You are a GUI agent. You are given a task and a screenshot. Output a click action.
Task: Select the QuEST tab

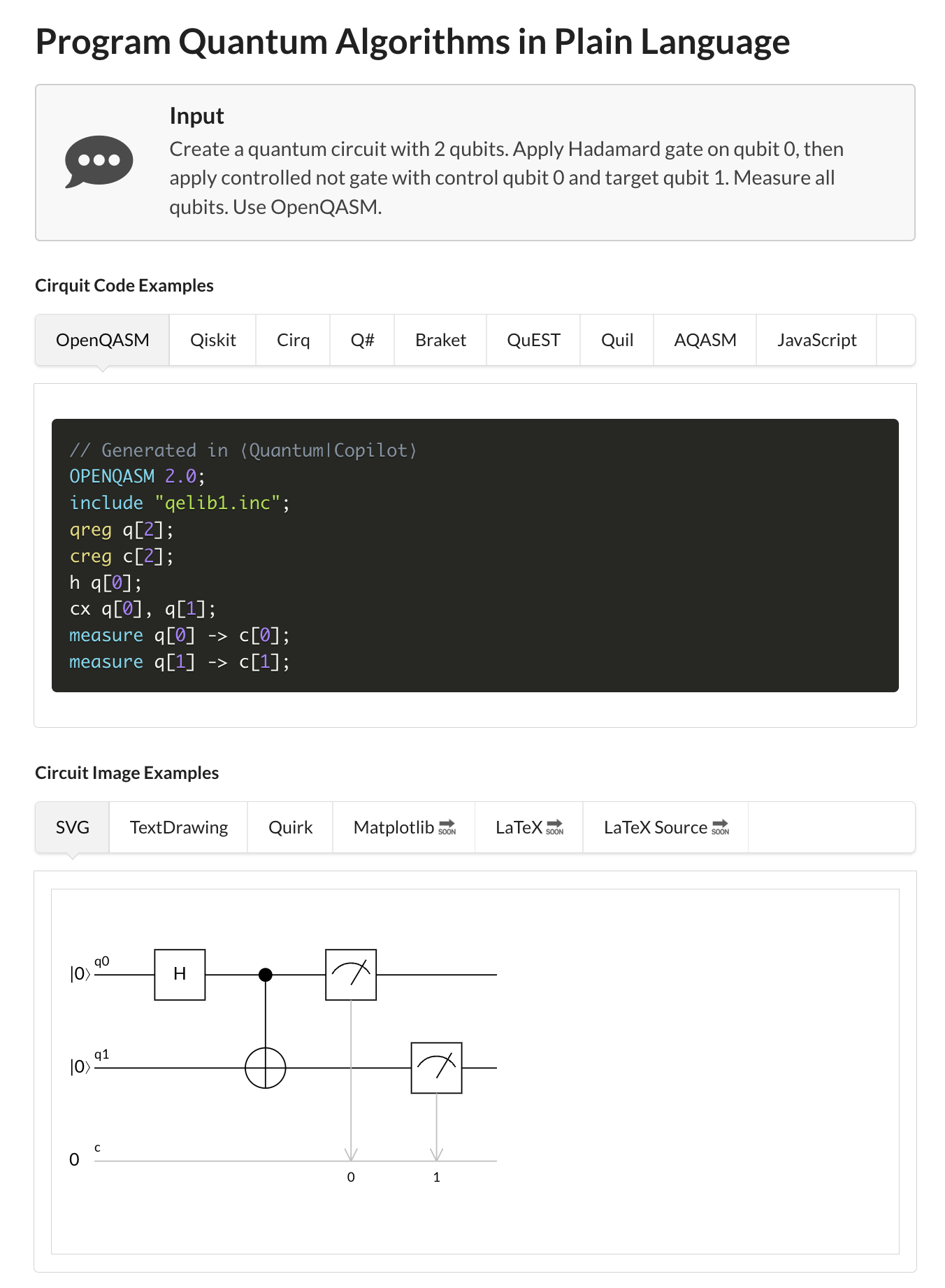[533, 340]
